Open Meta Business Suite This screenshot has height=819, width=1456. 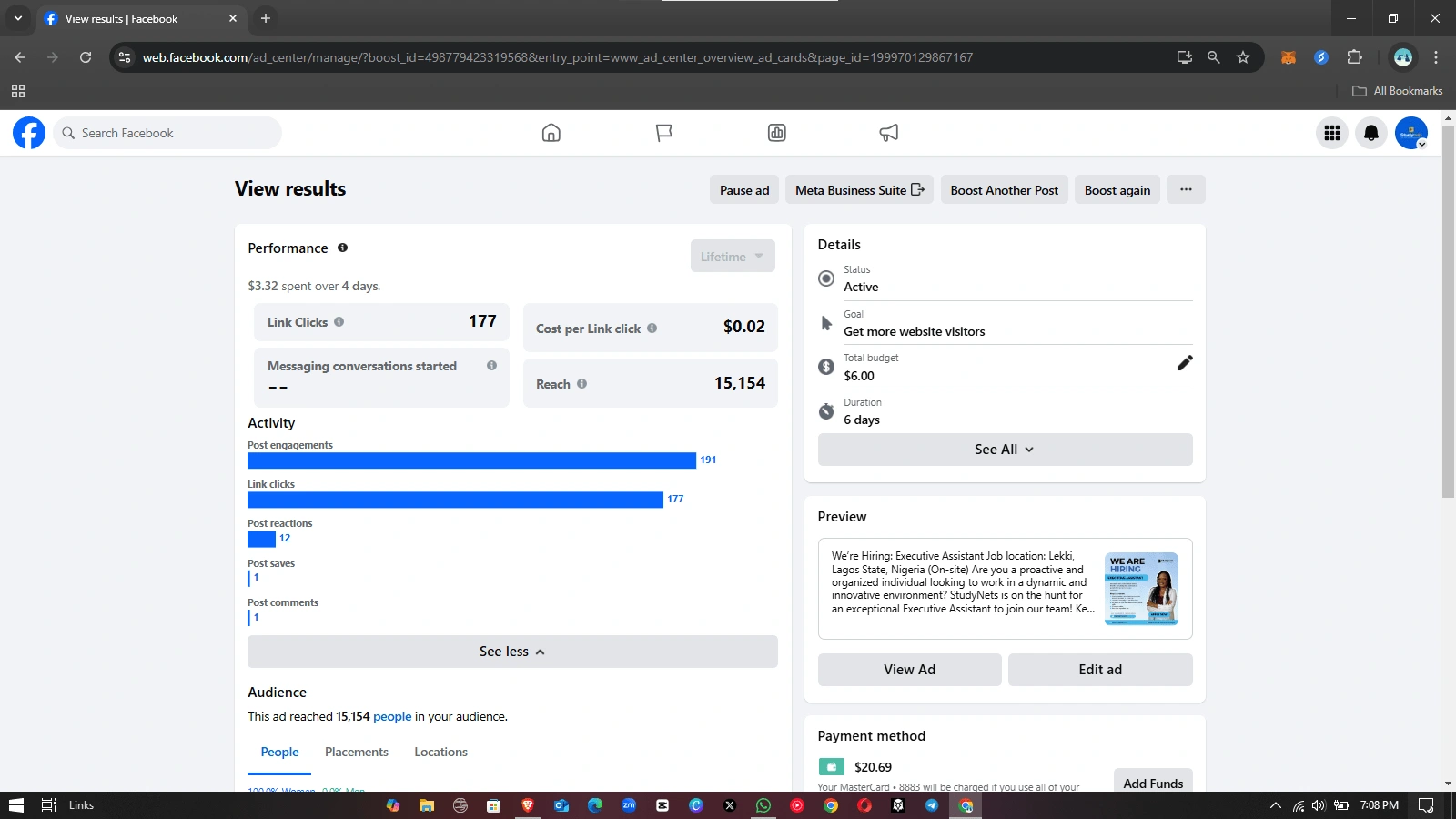859,190
